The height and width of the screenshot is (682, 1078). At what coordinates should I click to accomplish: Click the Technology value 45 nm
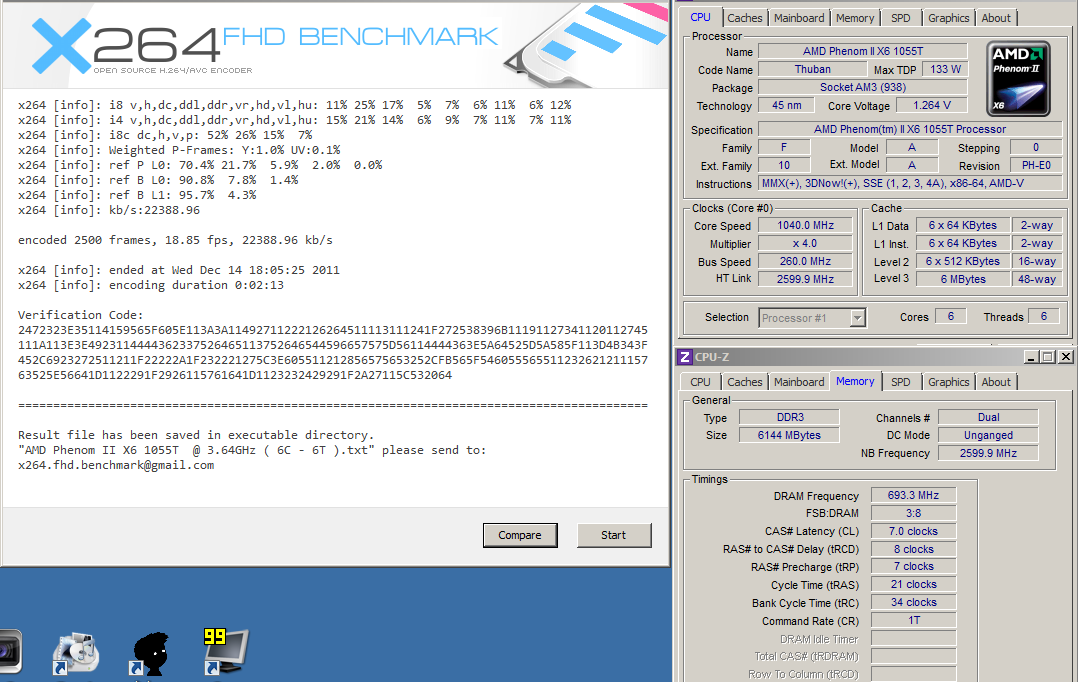click(786, 105)
